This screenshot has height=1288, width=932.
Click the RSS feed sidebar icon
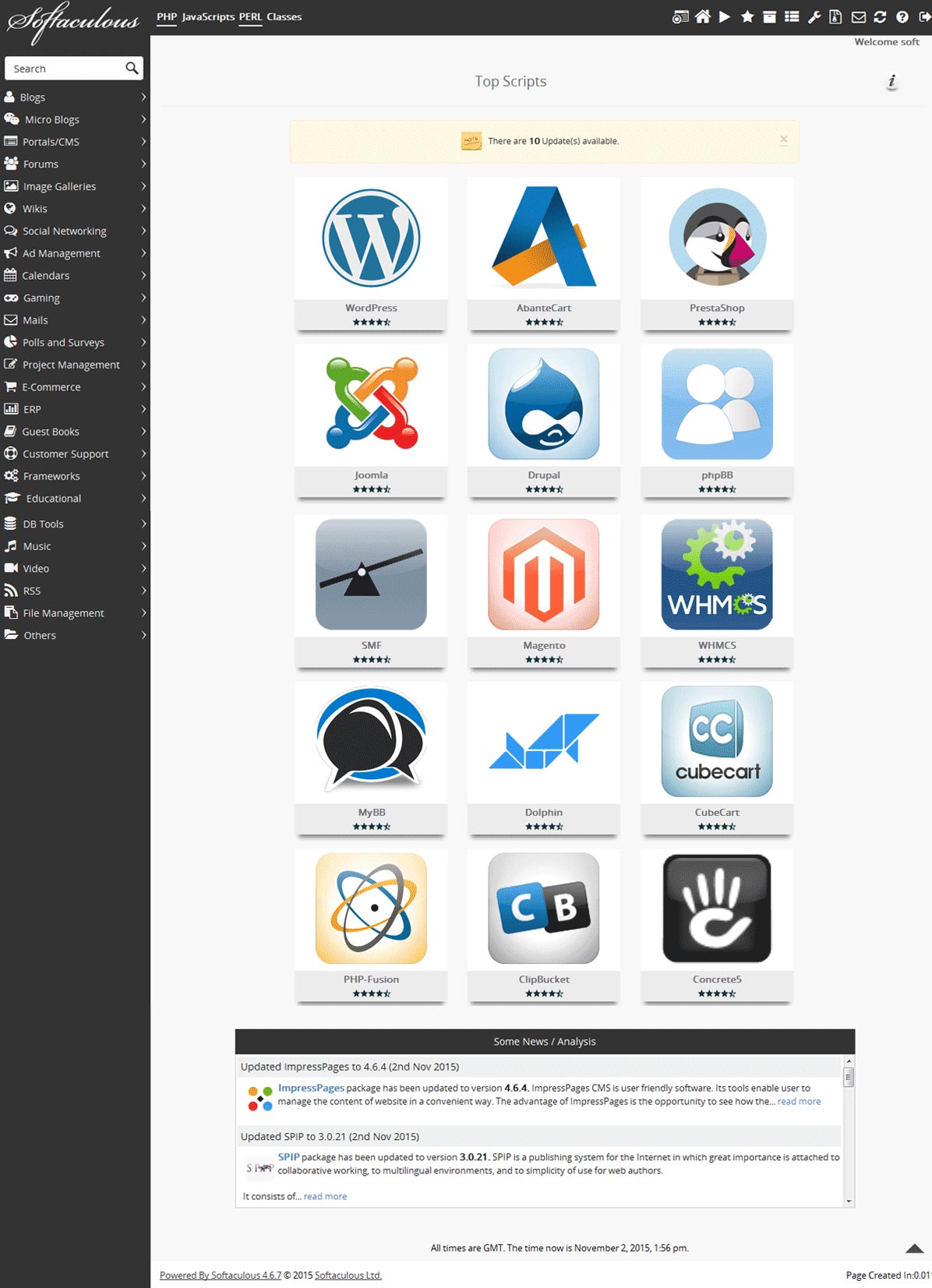(x=10, y=591)
